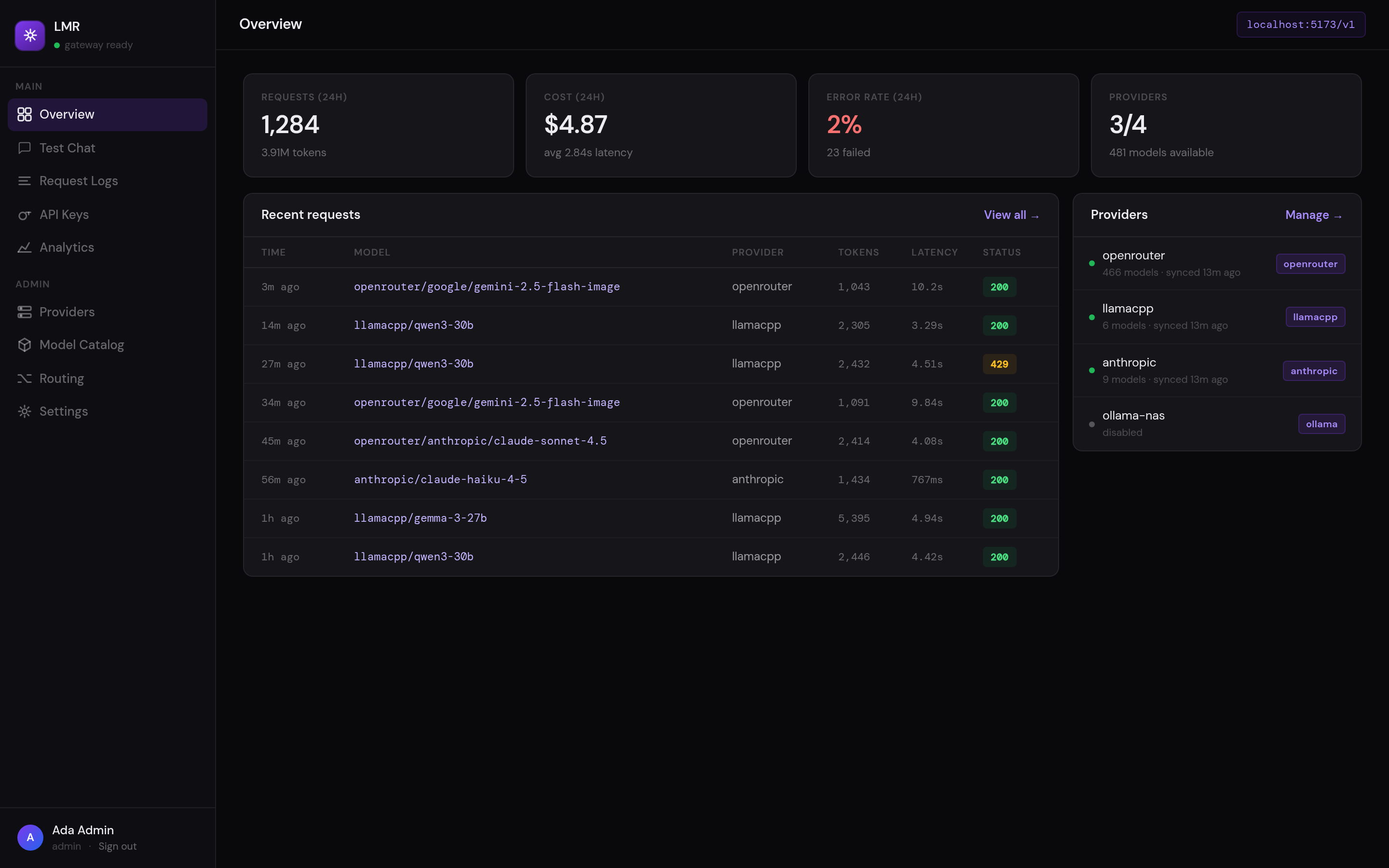Click the openrouter provider name in panel
This screenshot has width=1389, height=868.
(1133, 256)
